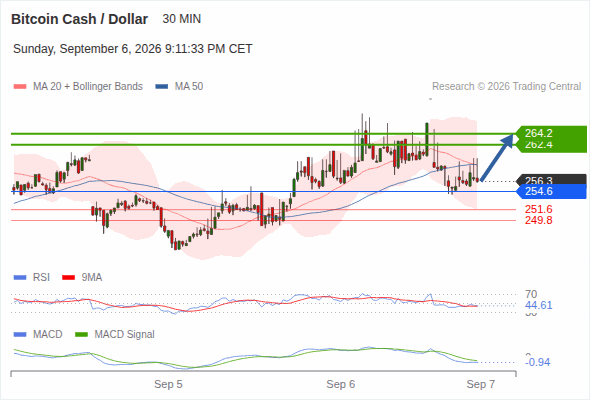Click the 251.6 support level value
This screenshot has height=400, width=590.
(x=539, y=209)
